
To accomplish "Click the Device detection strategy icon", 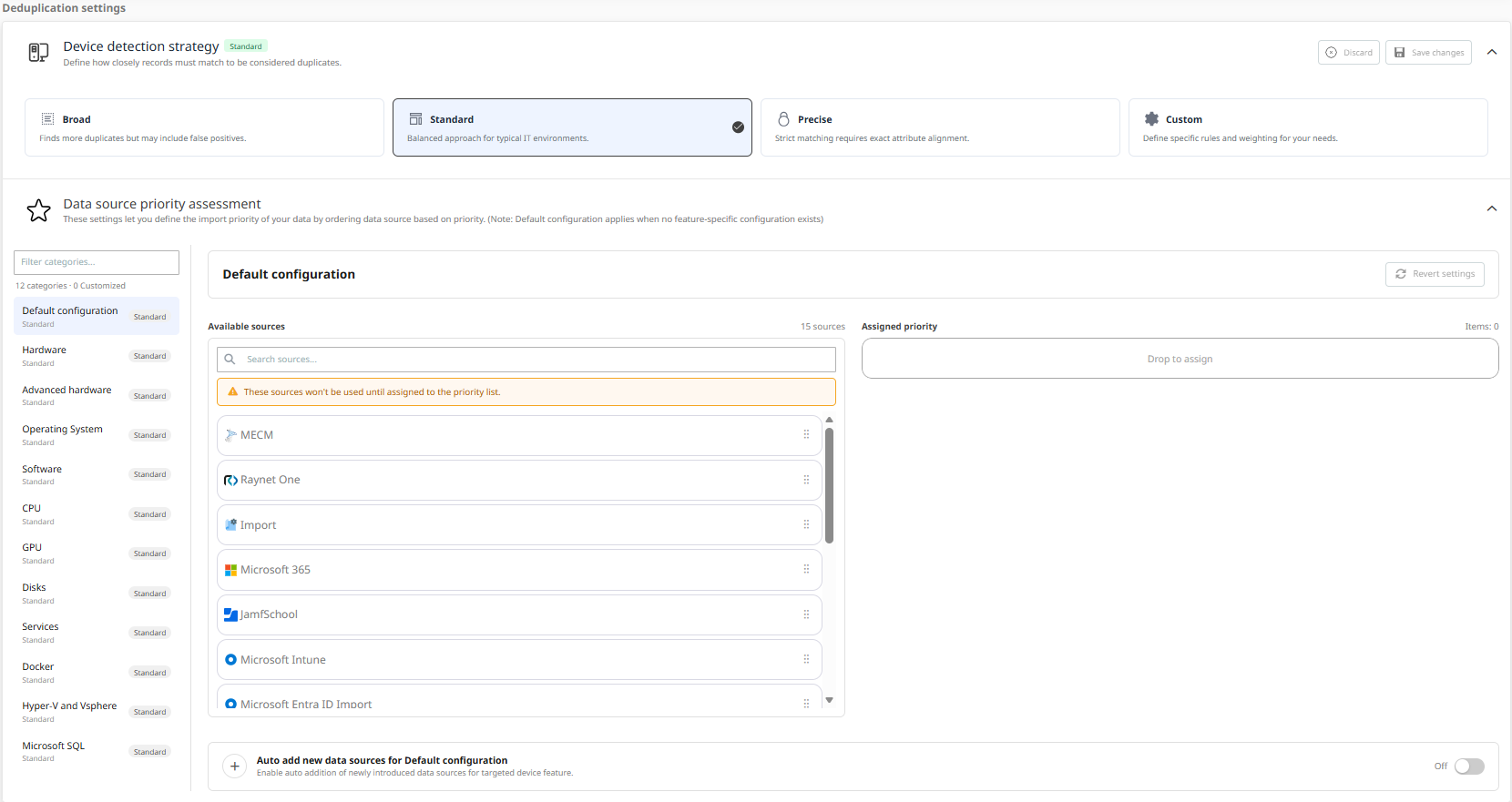I will point(38,53).
